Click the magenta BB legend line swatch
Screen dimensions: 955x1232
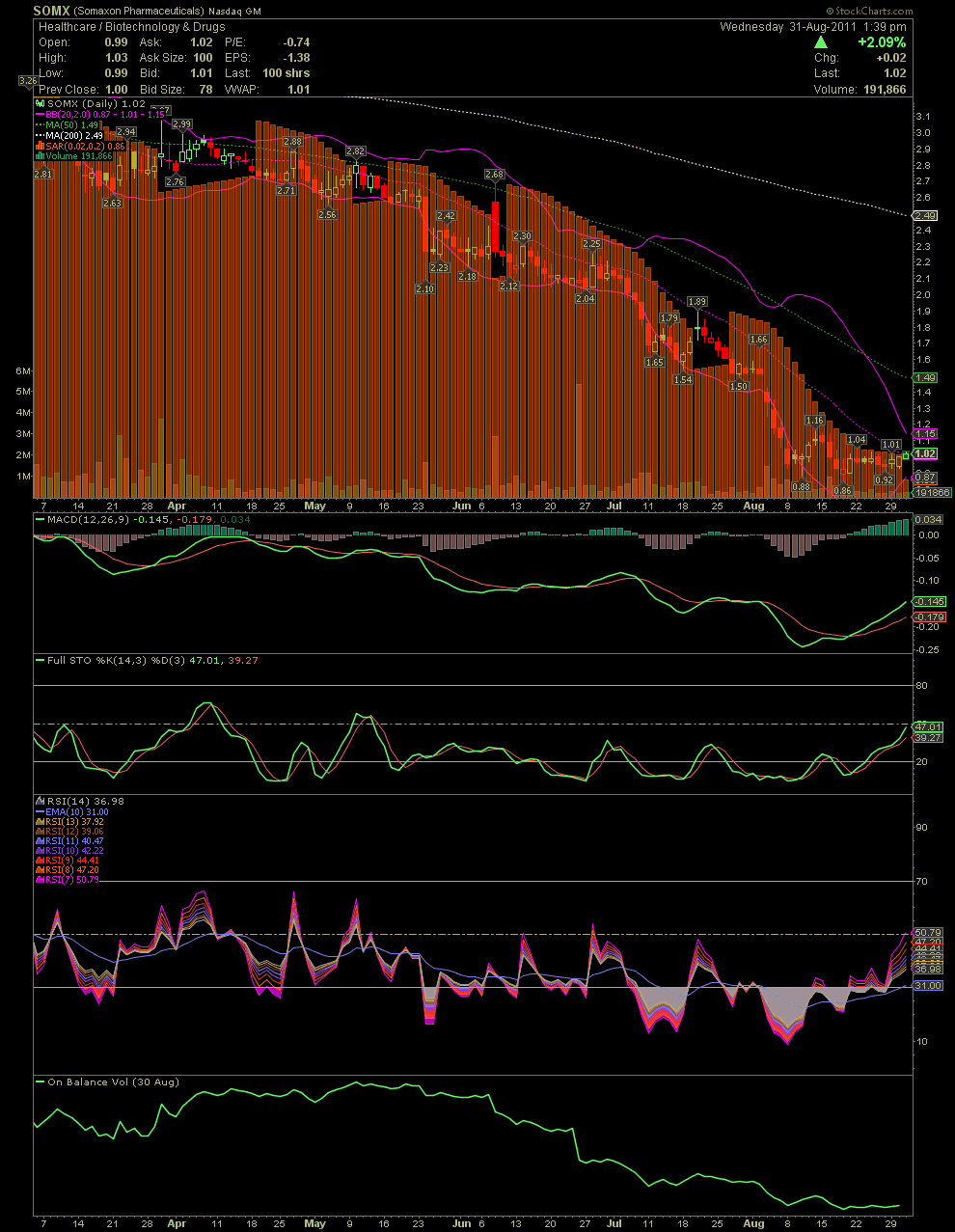pyautogui.click(x=40, y=114)
